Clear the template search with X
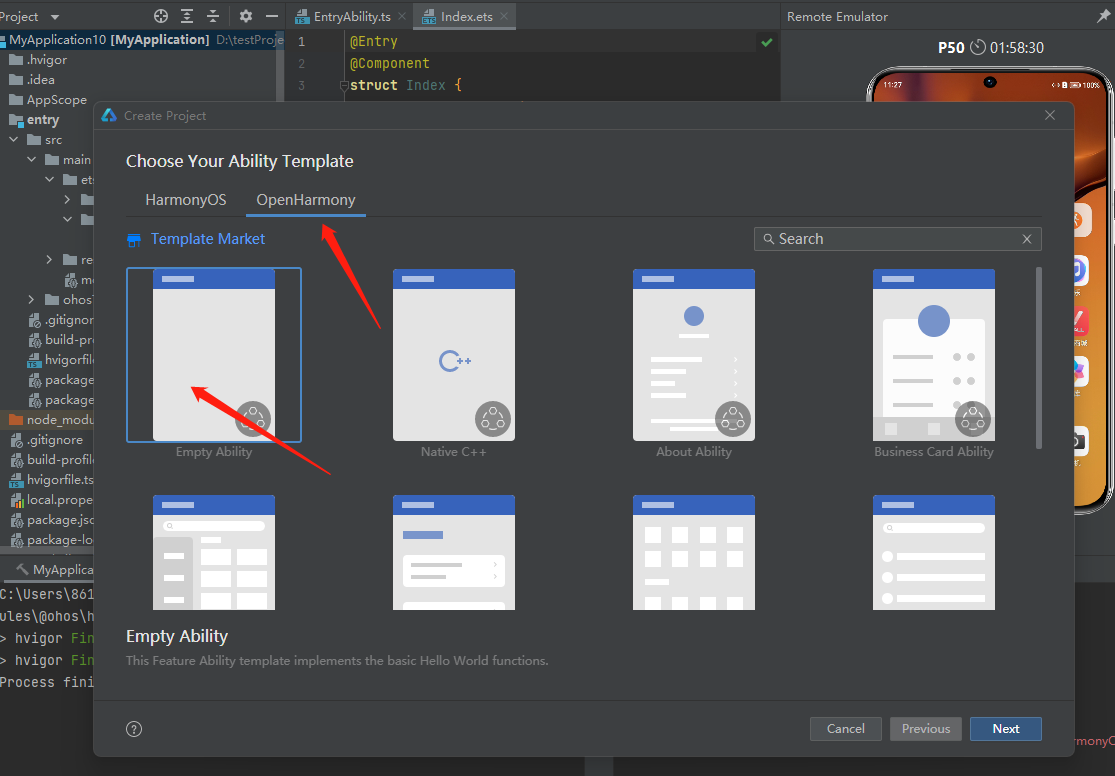1115x776 pixels. (x=1027, y=239)
